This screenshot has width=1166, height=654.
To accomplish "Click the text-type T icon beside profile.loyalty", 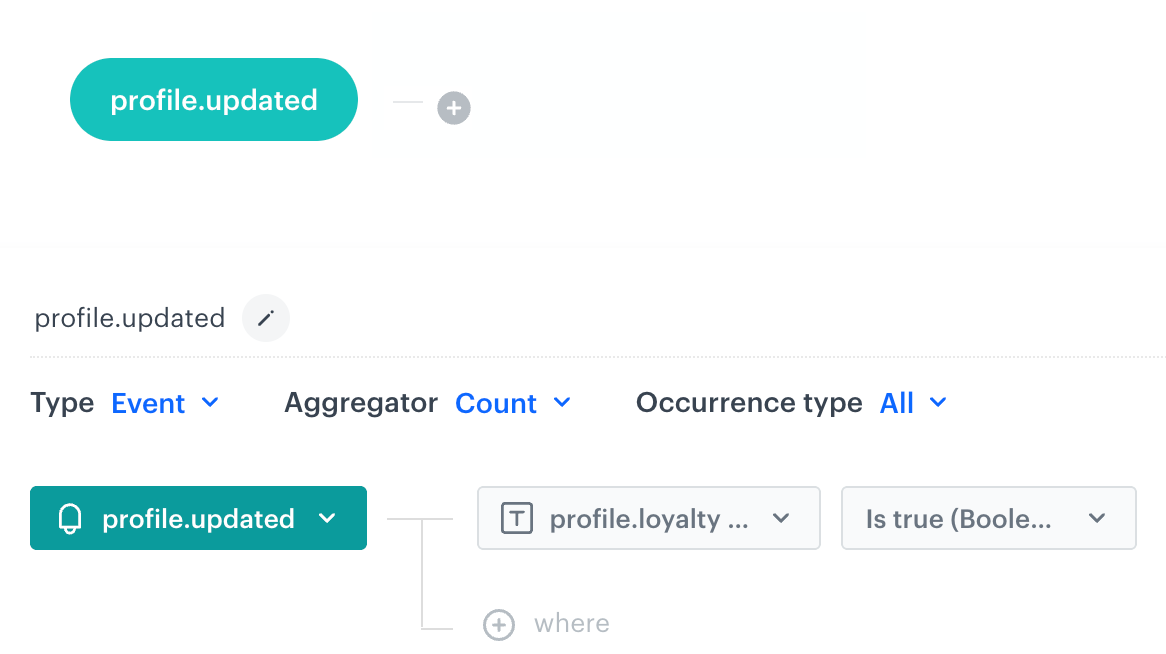I will [x=516, y=518].
